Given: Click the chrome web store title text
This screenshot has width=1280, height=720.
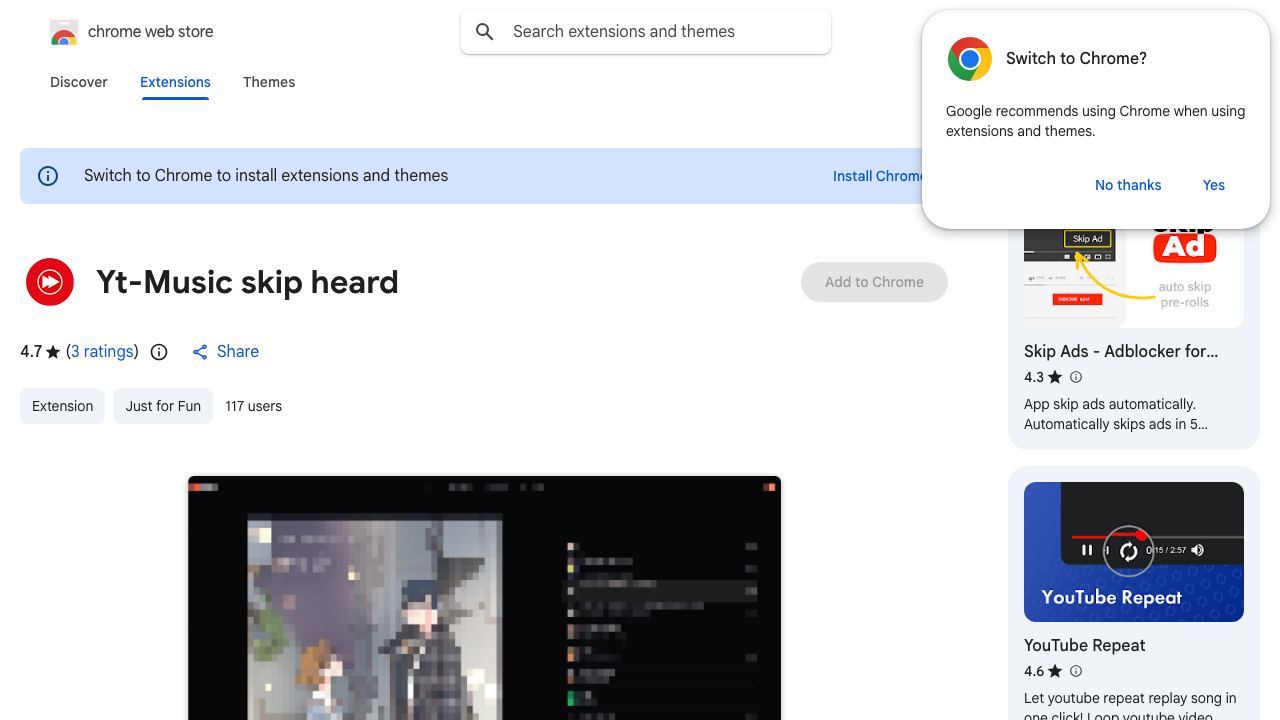Looking at the screenshot, I should (151, 32).
